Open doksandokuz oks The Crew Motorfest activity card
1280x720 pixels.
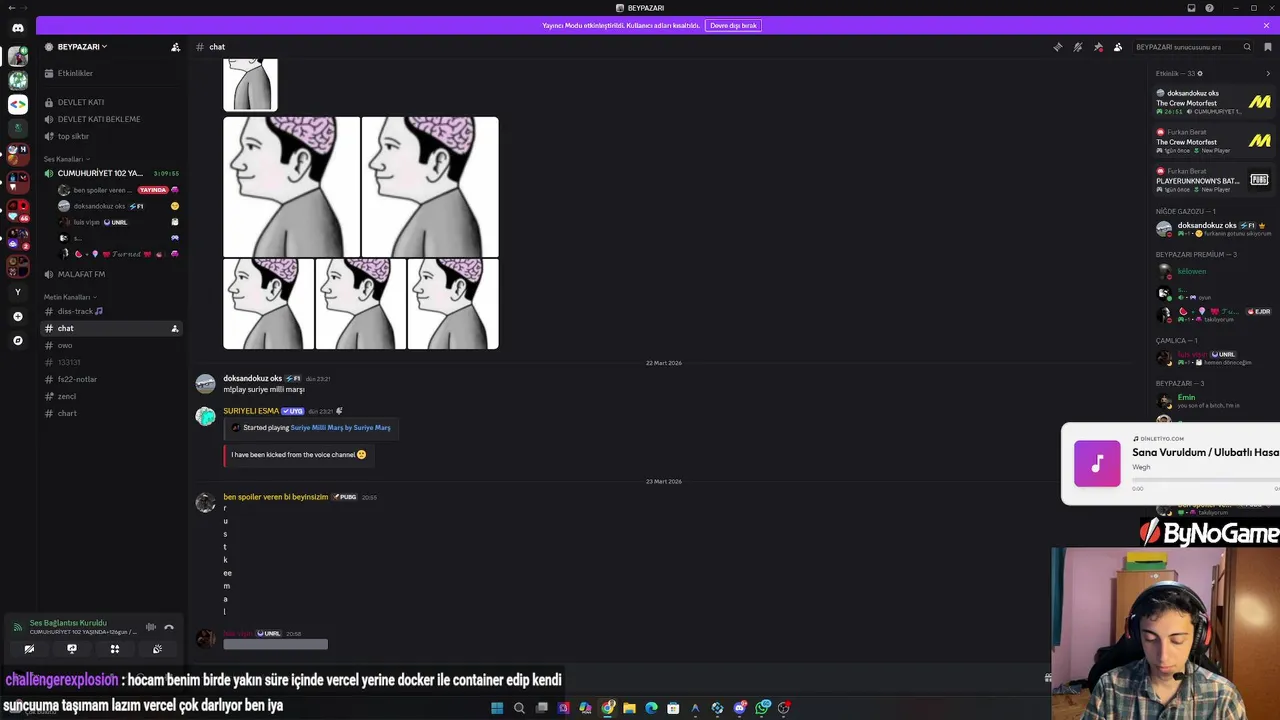[x=1213, y=102]
